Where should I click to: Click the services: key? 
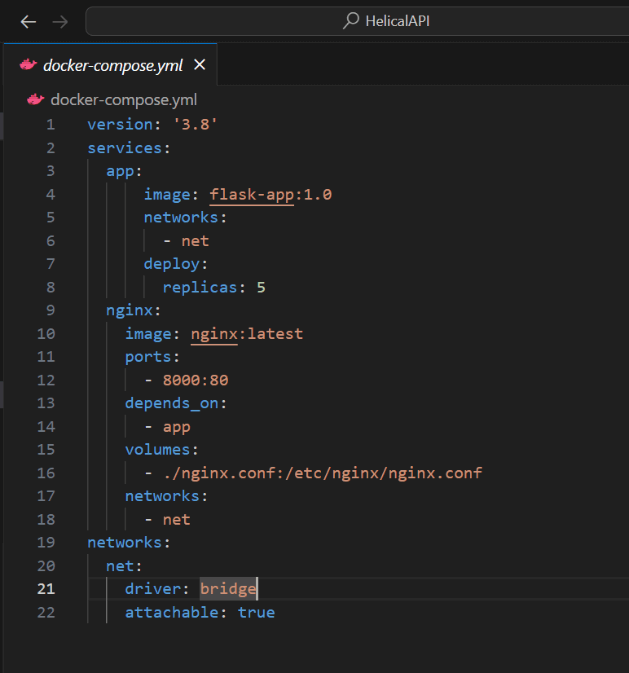click(129, 148)
